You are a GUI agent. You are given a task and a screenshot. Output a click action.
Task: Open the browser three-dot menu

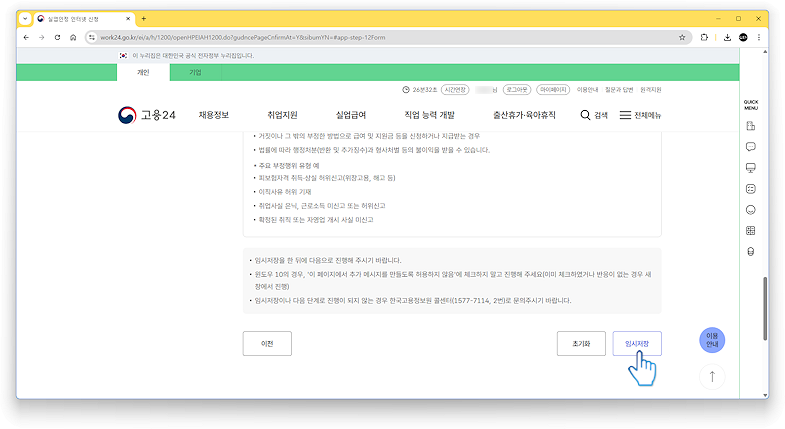(x=759, y=38)
